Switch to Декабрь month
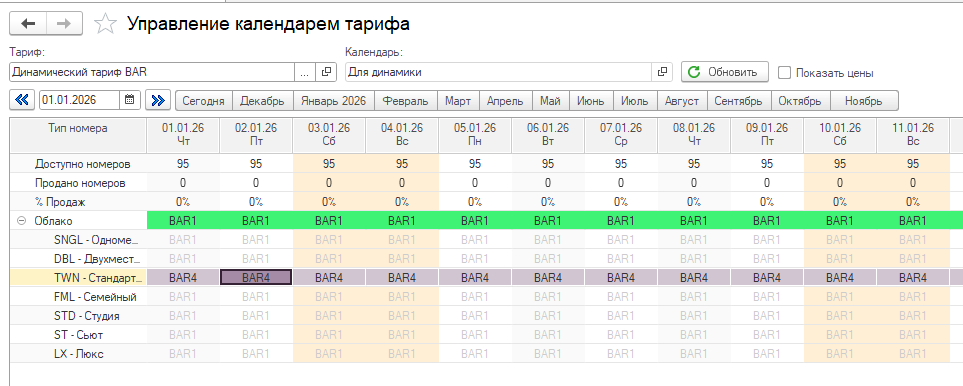This screenshot has width=963, height=386. tap(262, 101)
